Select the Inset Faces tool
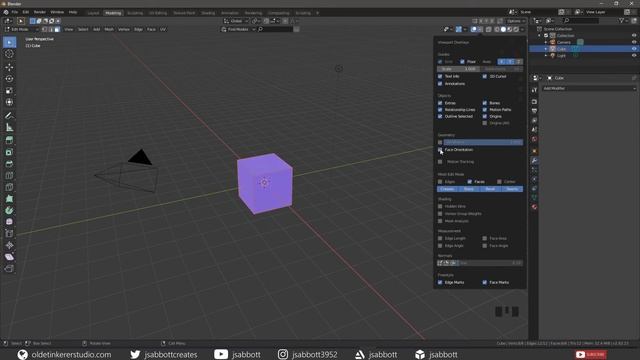Screen dimensions: 640x360 [x=9, y=152]
